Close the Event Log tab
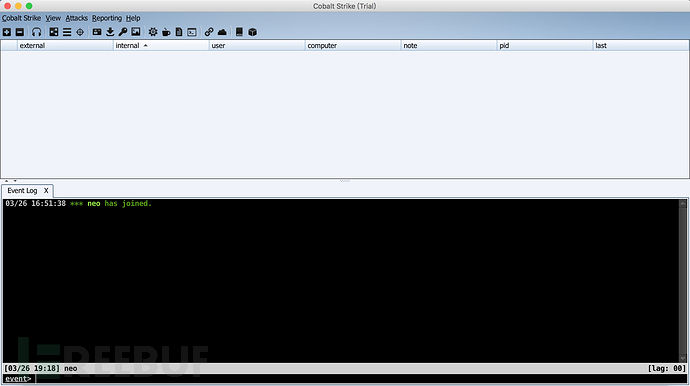Viewport: 690px width, 386px height. 46,191
